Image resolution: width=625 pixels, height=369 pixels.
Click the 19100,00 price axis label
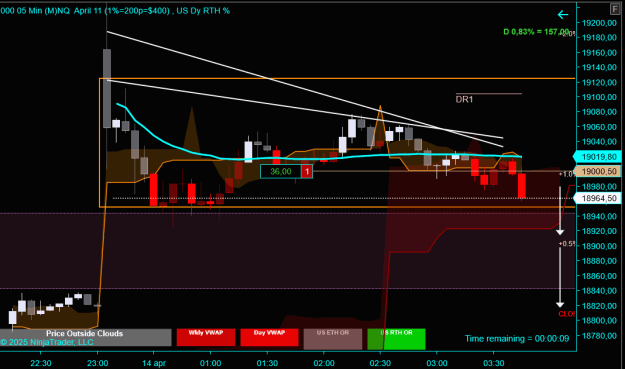tap(599, 97)
